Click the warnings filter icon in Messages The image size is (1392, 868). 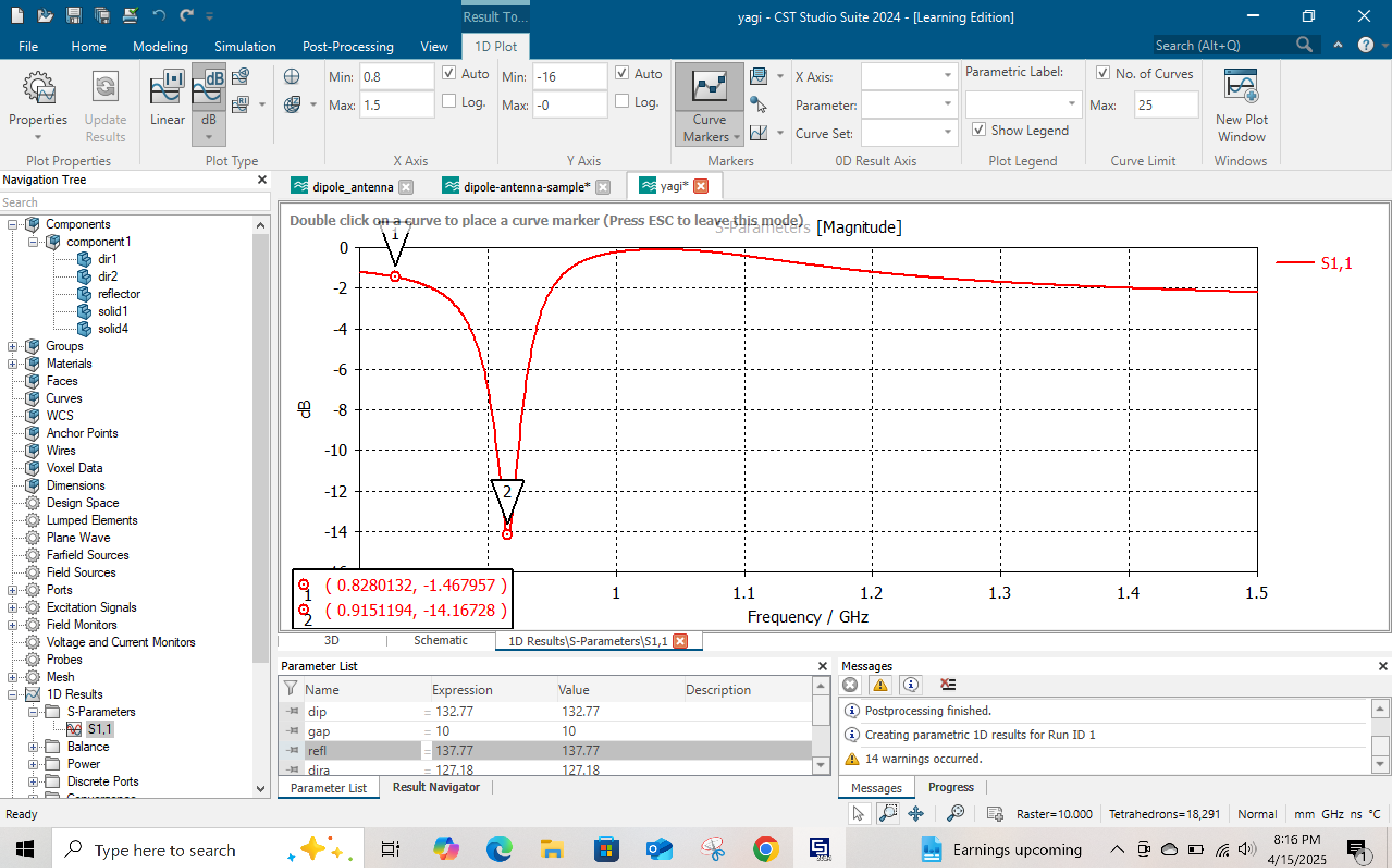click(880, 684)
